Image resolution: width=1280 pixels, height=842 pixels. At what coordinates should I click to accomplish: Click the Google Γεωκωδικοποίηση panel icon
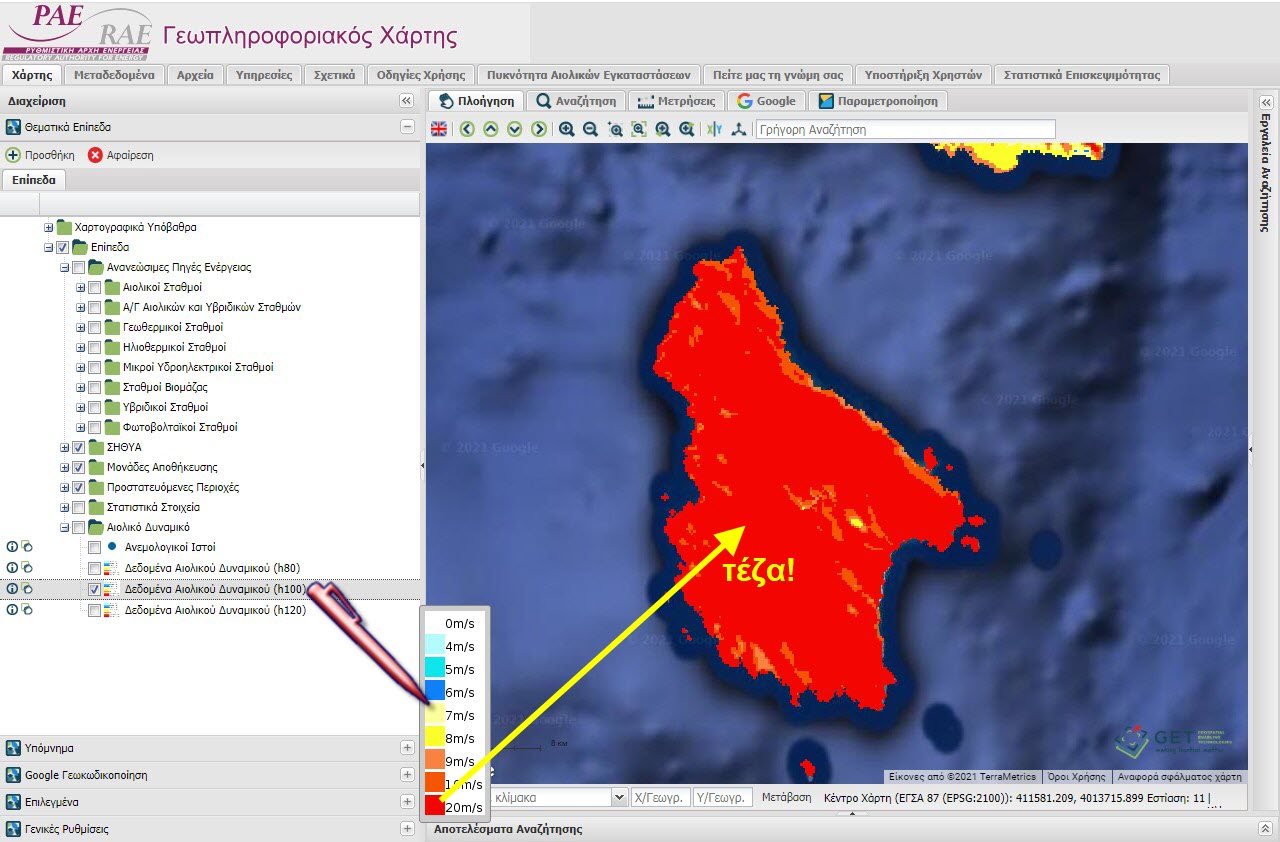[13, 775]
